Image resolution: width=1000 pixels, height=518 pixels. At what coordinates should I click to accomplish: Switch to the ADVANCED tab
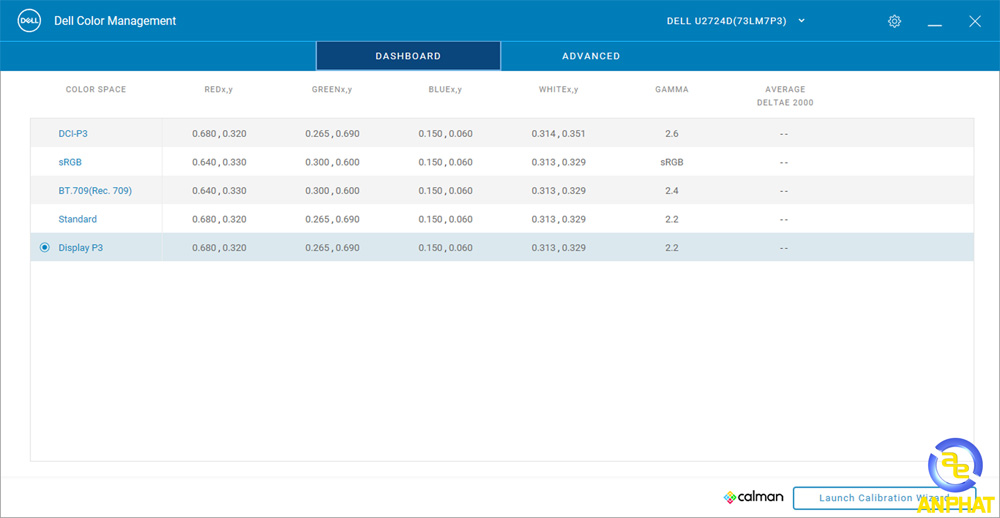point(591,56)
